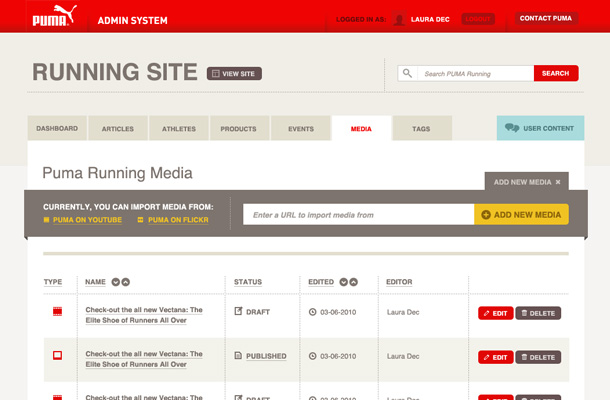Click the Published status link
Viewport: 610px width, 400px height.
coord(266,356)
